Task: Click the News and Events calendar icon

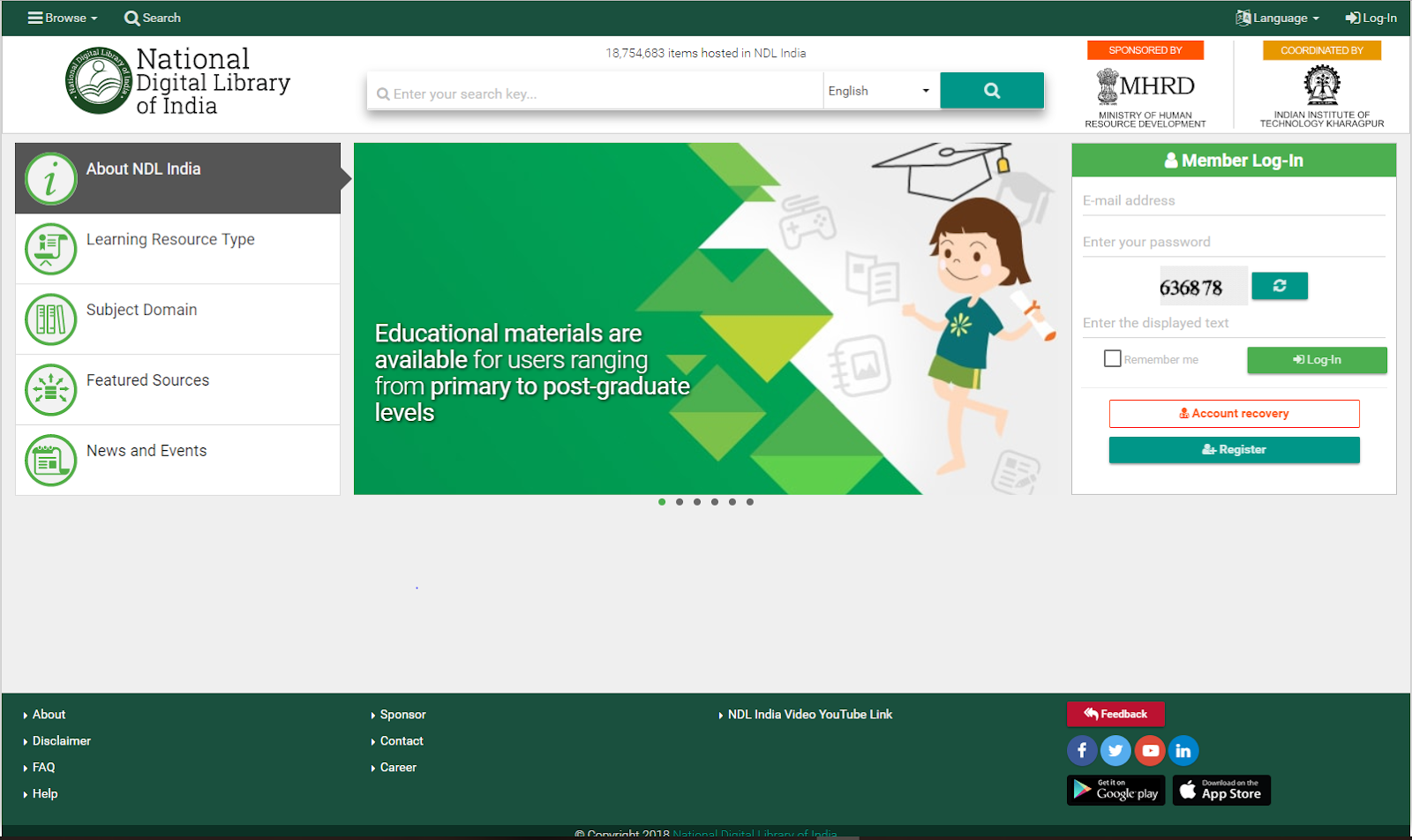Action: point(51,461)
